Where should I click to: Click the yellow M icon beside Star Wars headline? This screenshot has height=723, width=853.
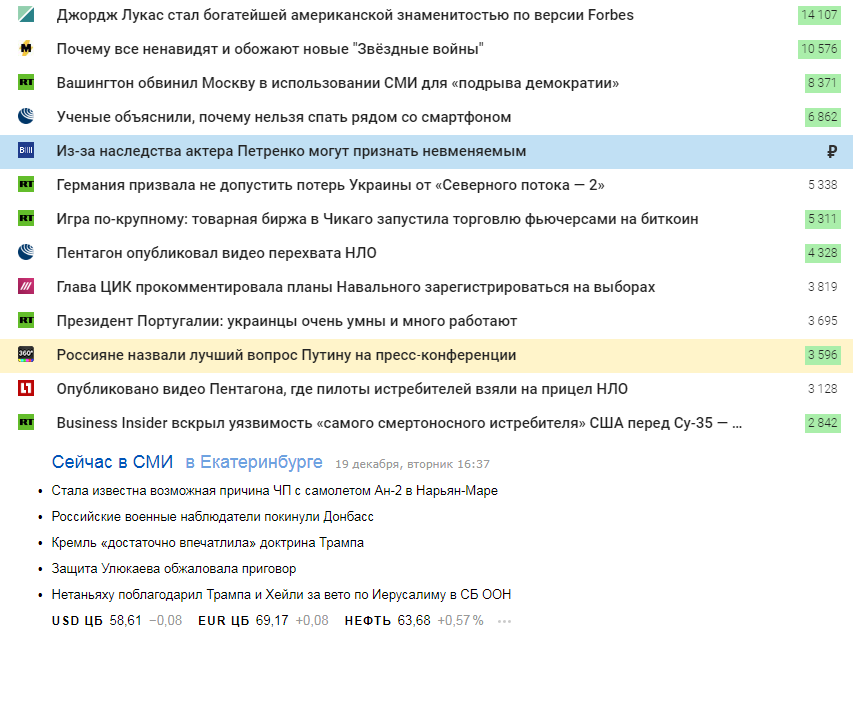click(26, 48)
